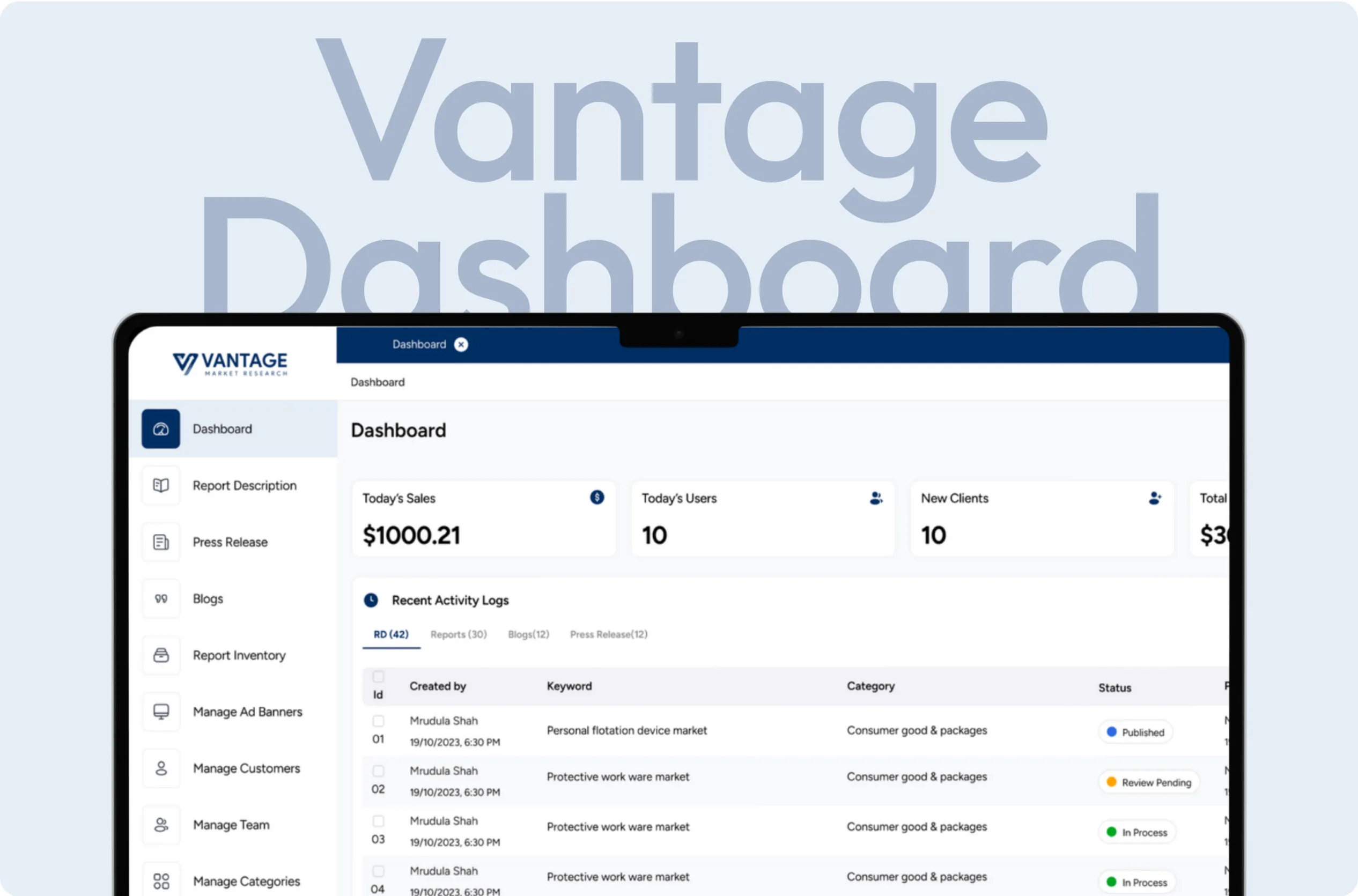This screenshot has height=896, width=1358.
Task: Click the Keyword column header
Action: (x=569, y=686)
